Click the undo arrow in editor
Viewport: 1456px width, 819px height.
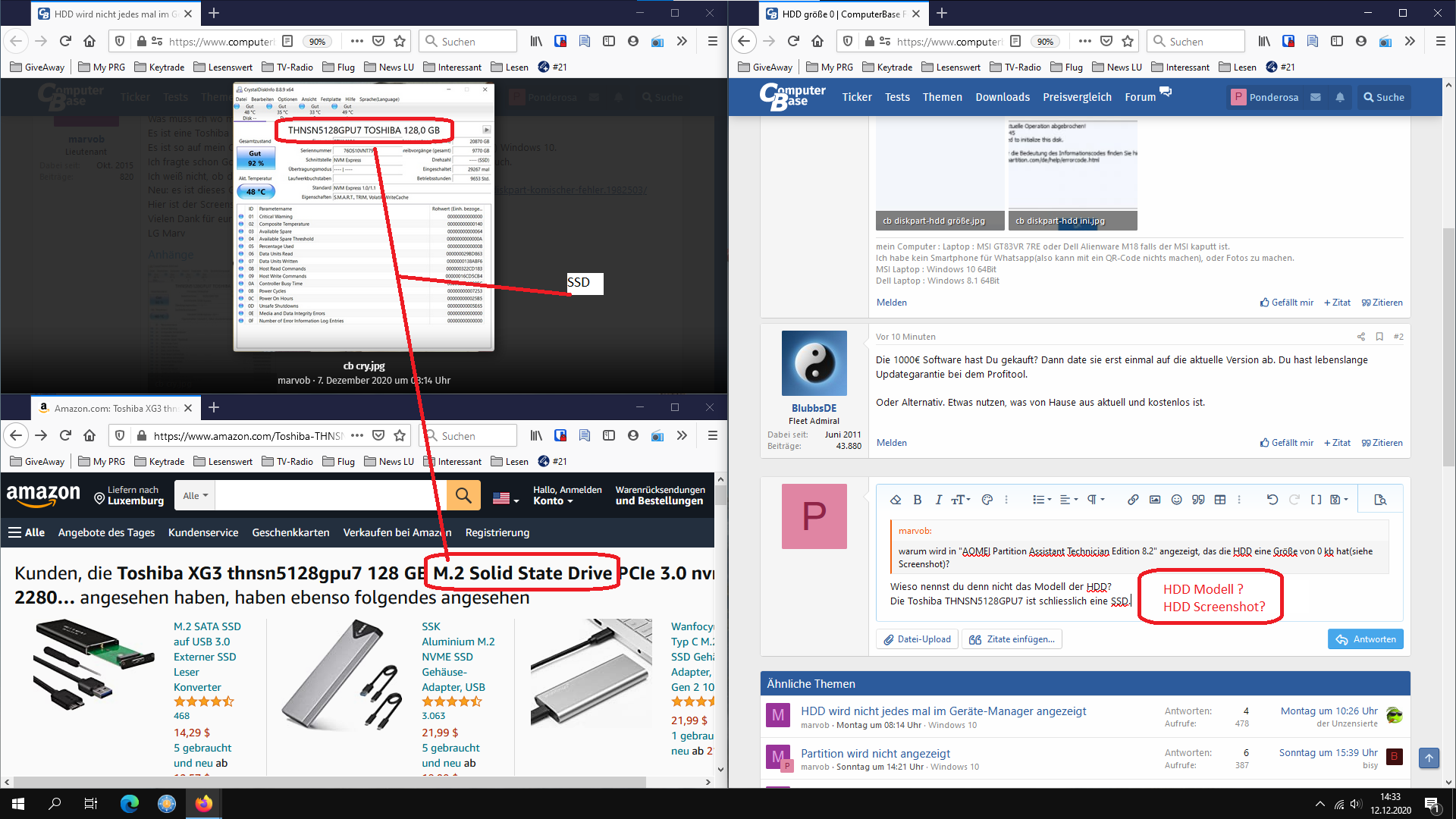(x=1272, y=500)
